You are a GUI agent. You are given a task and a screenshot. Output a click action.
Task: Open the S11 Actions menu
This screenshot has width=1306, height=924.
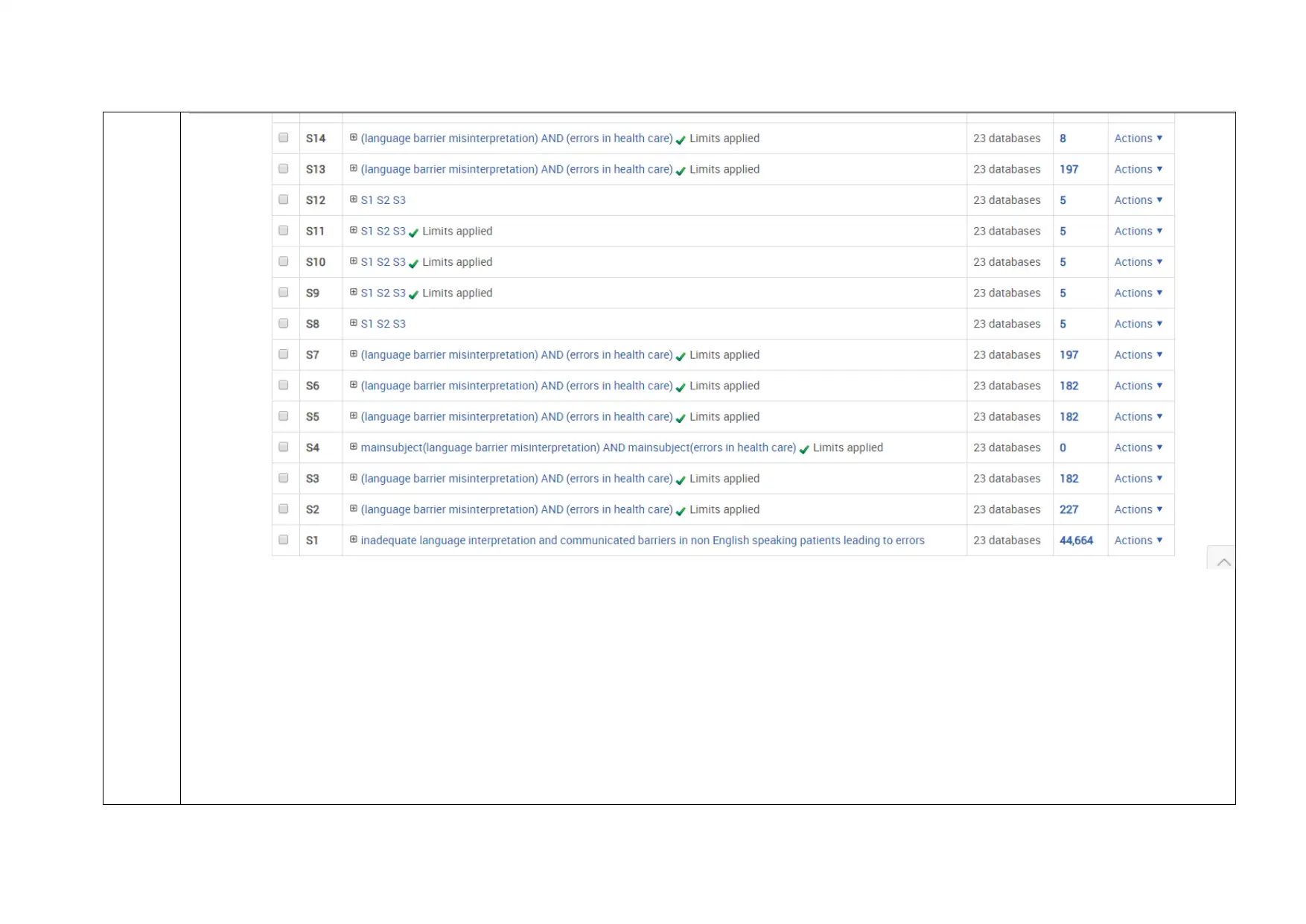[x=1138, y=232]
